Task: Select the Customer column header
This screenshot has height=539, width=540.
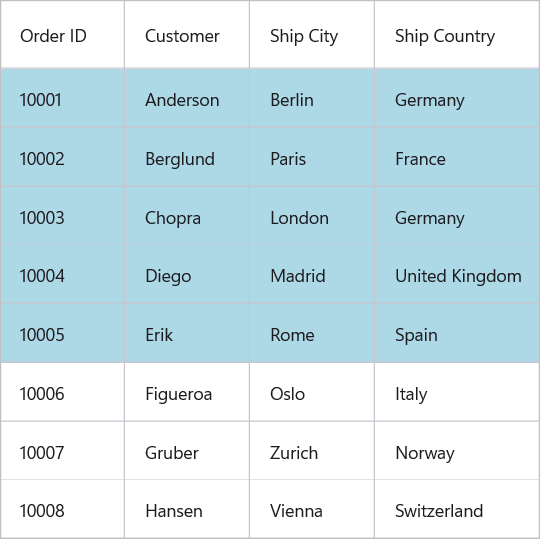Action: pos(187,34)
